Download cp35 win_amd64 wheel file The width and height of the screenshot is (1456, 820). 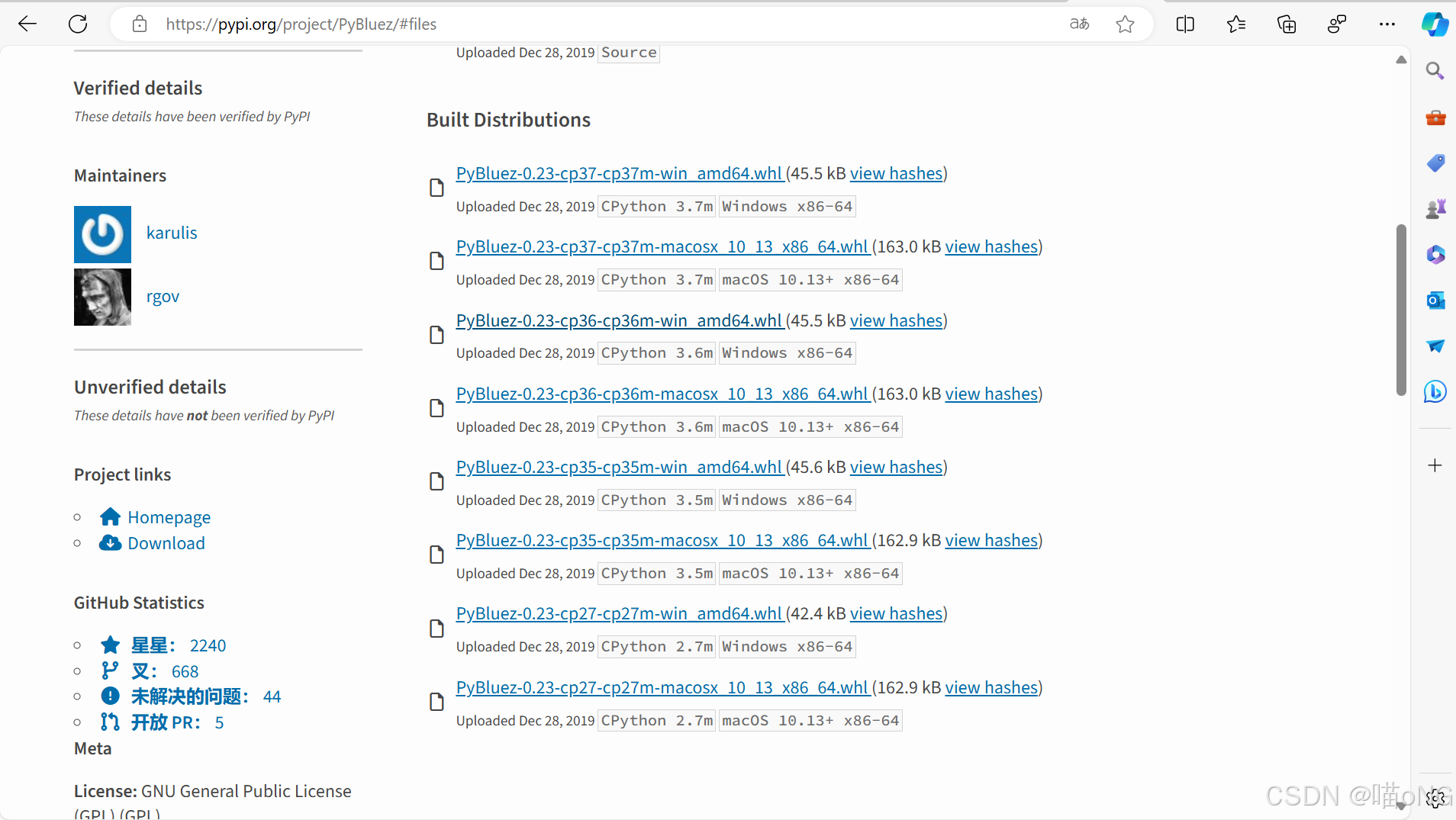(x=620, y=467)
